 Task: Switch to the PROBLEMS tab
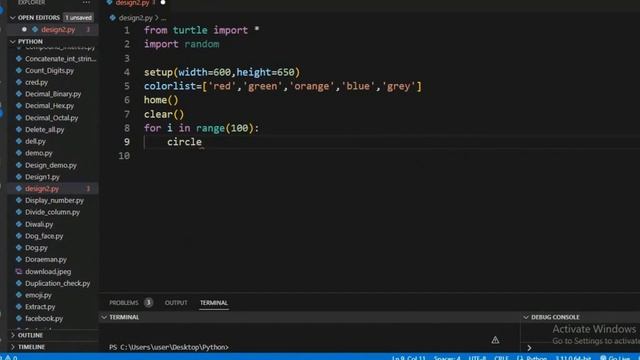[x=124, y=303]
